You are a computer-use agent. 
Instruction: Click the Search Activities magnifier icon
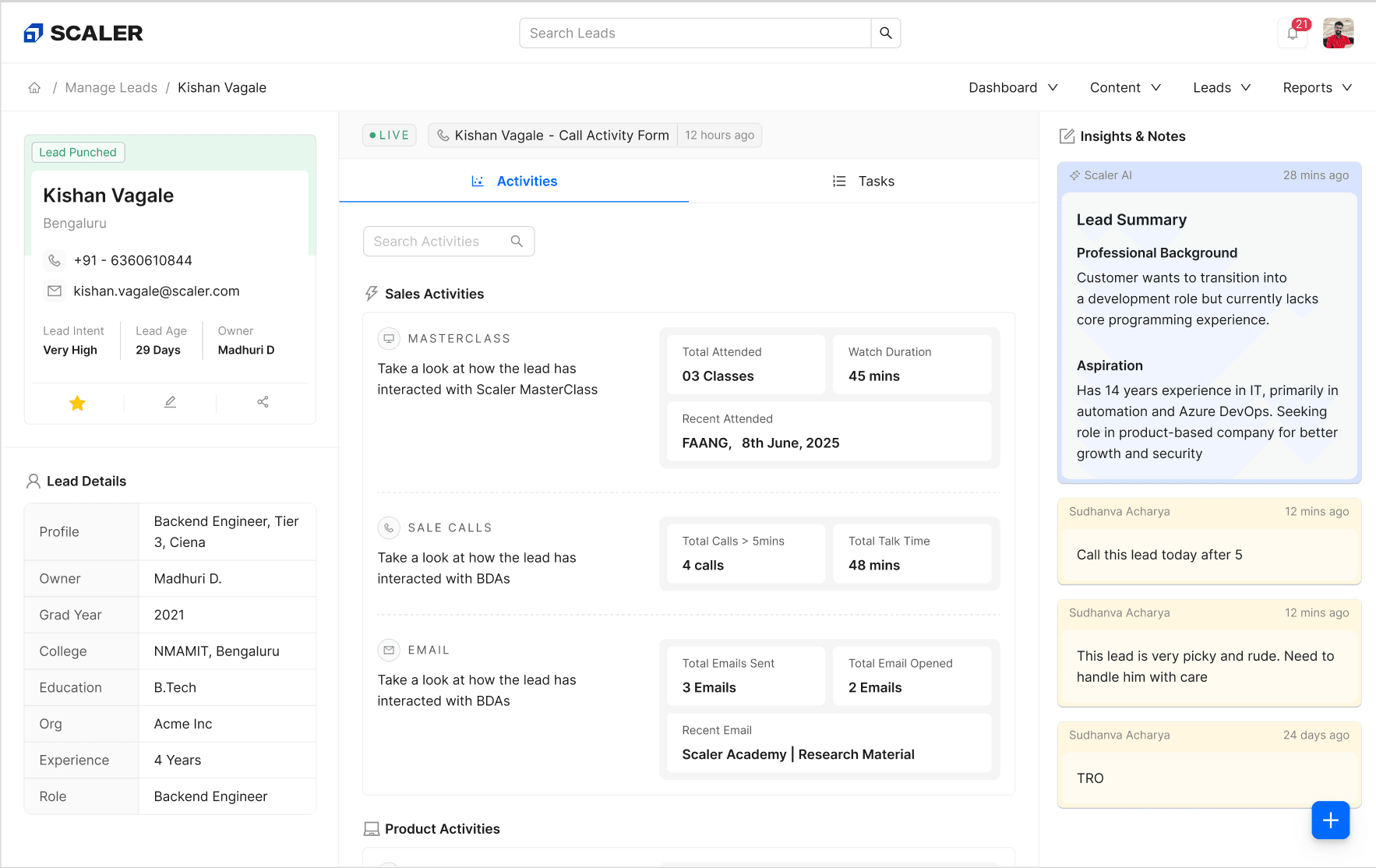point(517,242)
